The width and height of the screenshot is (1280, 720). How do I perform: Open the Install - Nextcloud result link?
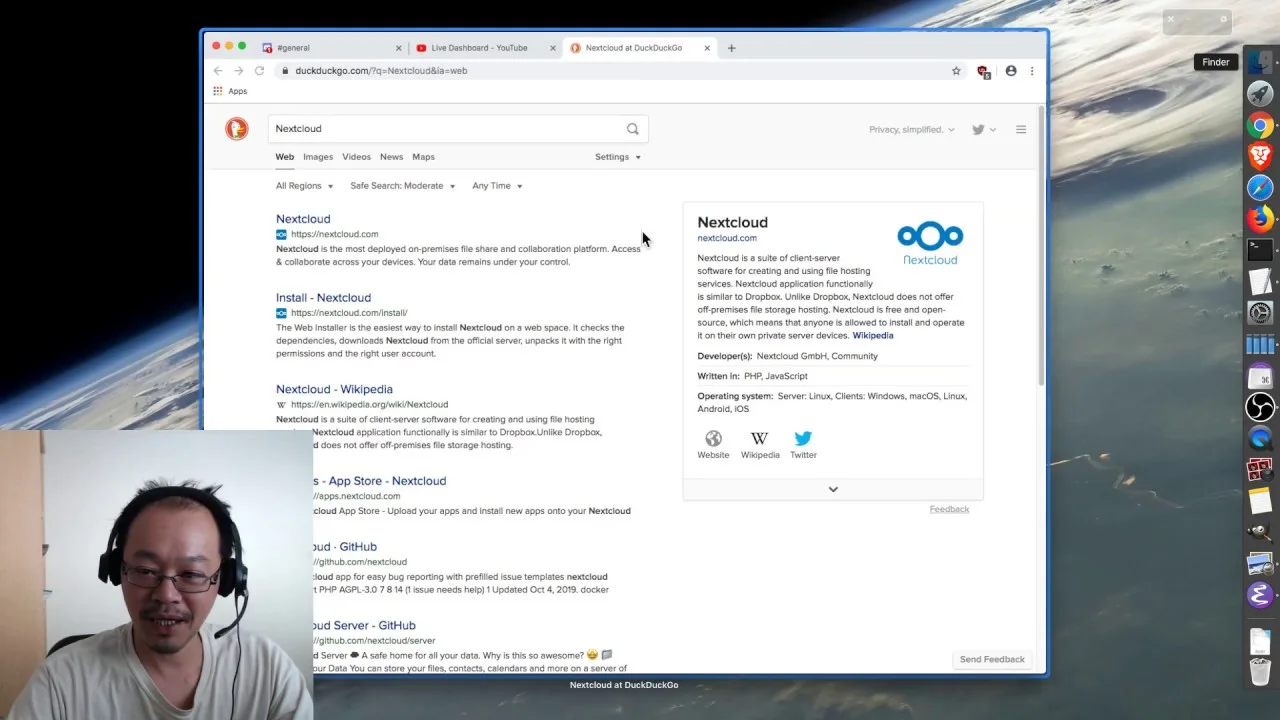[323, 298]
